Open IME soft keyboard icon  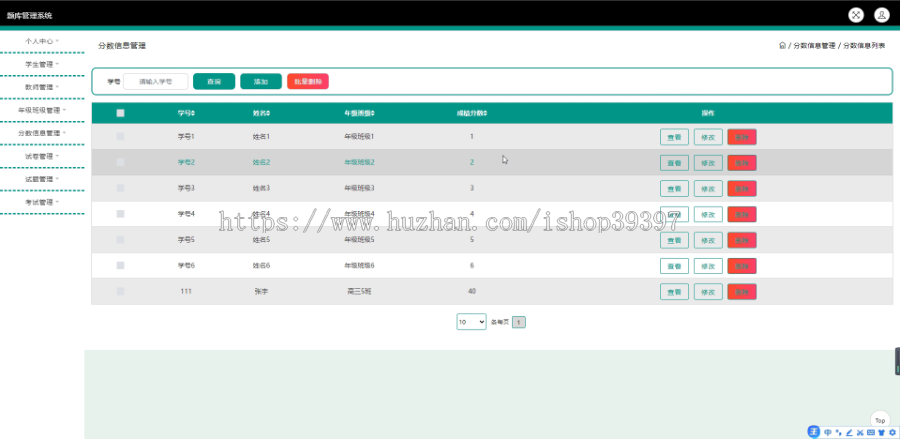tap(870, 433)
